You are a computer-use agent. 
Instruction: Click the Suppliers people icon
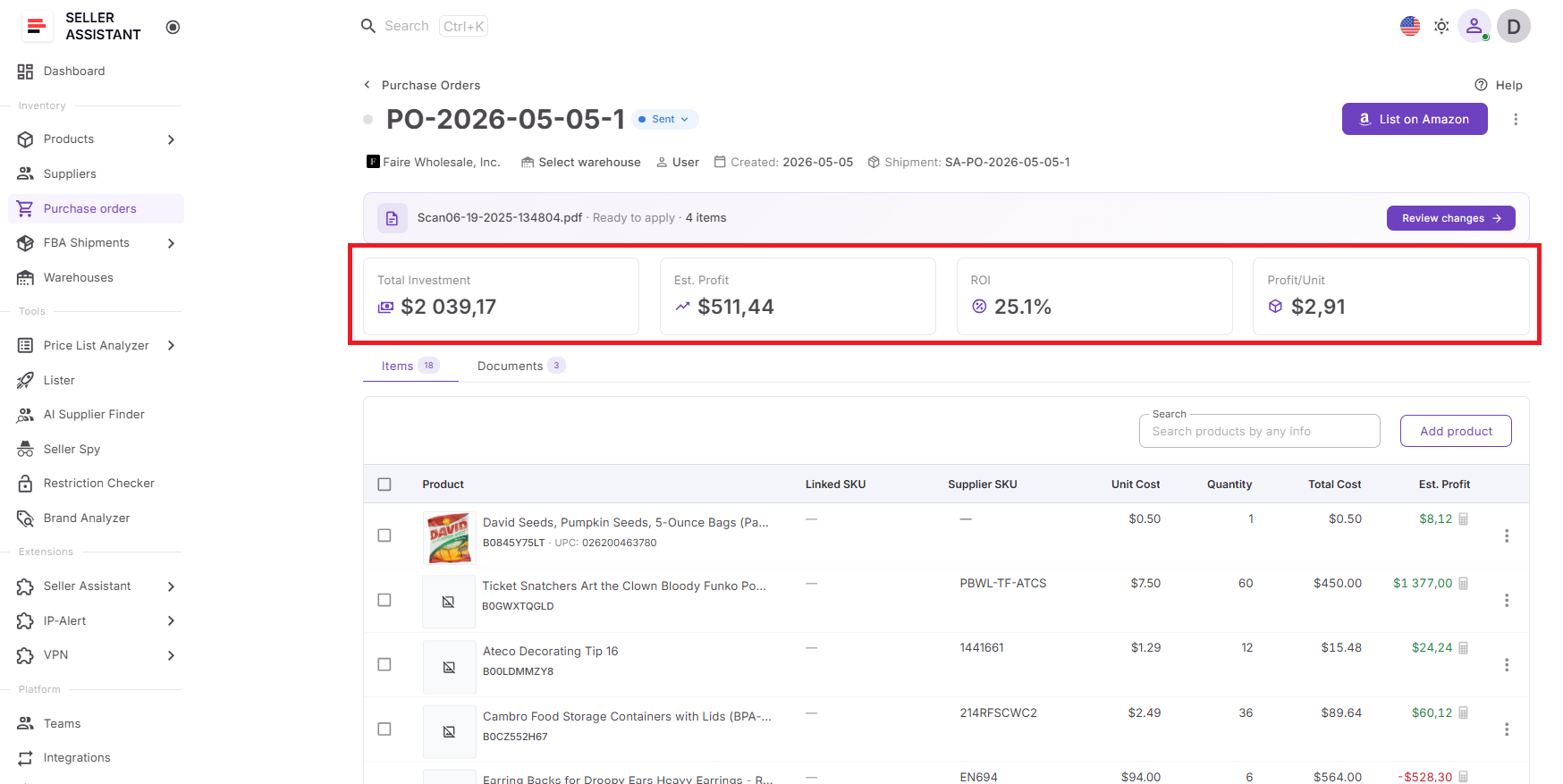(25, 173)
